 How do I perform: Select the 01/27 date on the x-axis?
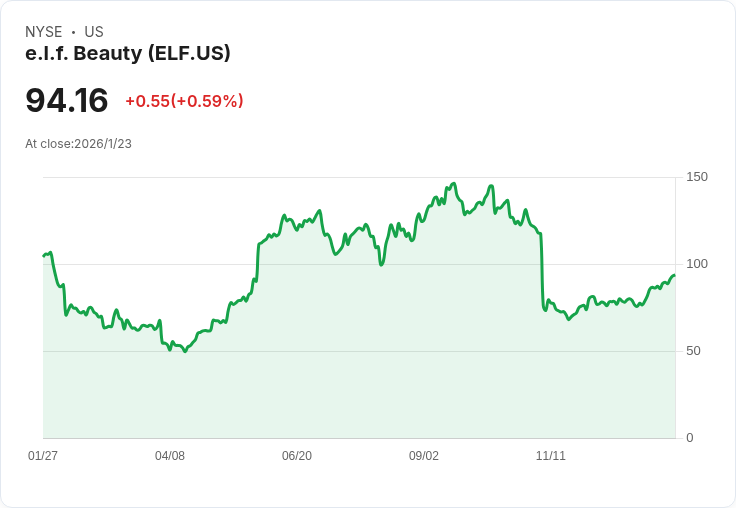click(43, 456)
